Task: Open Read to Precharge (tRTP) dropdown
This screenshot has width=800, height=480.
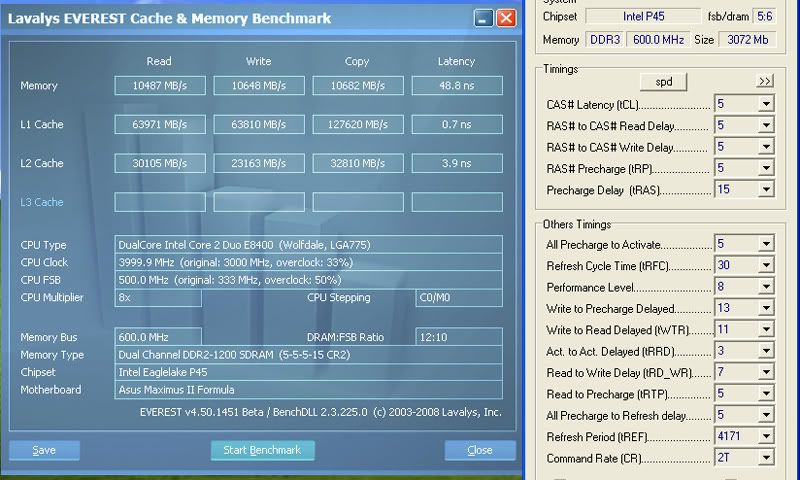Action: point(766,394)
